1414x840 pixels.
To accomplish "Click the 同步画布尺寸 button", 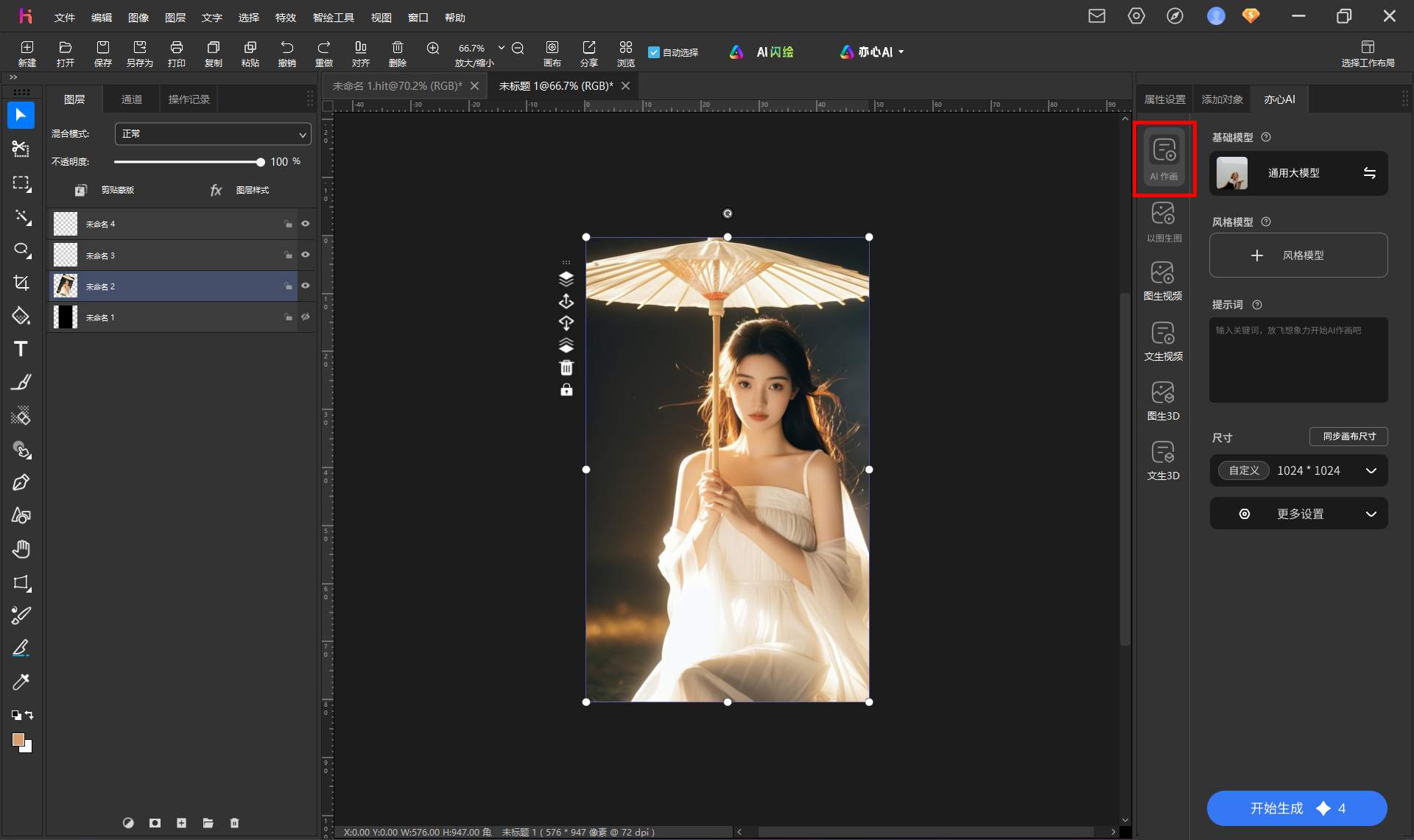I will tap(1348, 437).
